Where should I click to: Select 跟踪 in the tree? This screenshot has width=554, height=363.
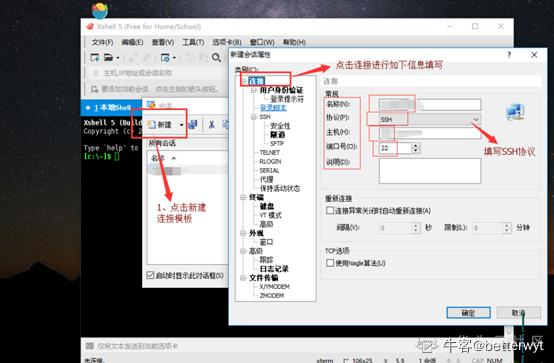[267, 260]
